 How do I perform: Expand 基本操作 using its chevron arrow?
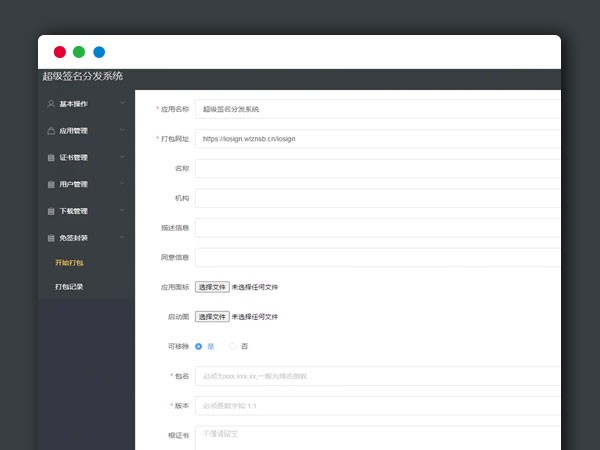click(122, 103)
